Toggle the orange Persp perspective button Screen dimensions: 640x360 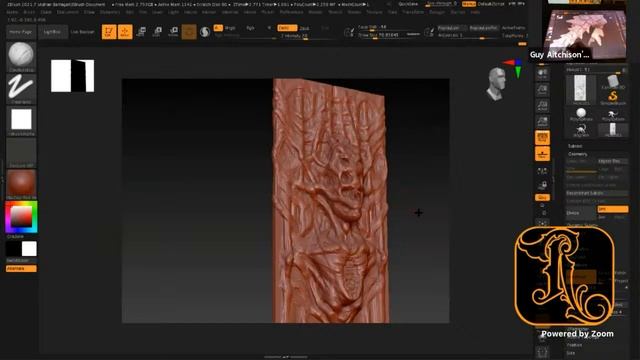(x=542, y=138)
